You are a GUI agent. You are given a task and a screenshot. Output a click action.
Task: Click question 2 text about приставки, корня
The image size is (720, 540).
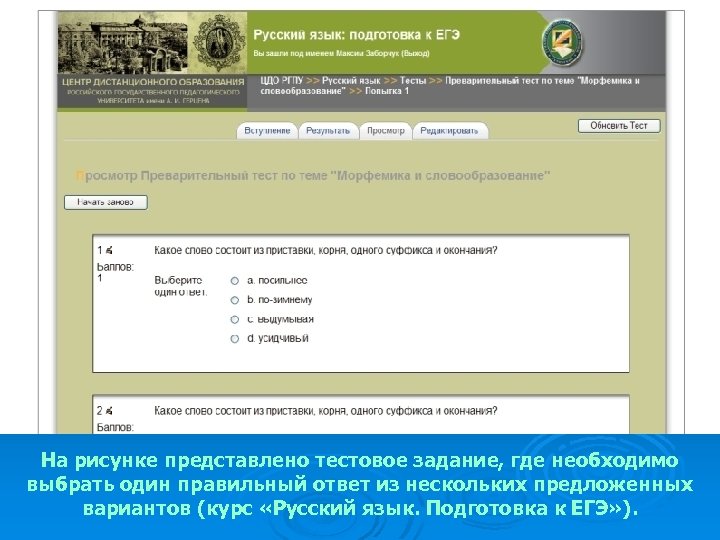pos(326,411)
